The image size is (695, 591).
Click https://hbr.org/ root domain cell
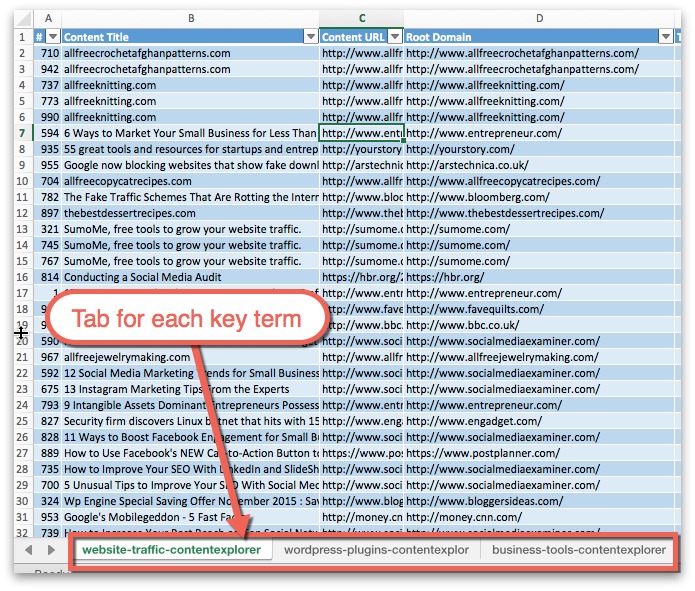(x=539, y=277)
